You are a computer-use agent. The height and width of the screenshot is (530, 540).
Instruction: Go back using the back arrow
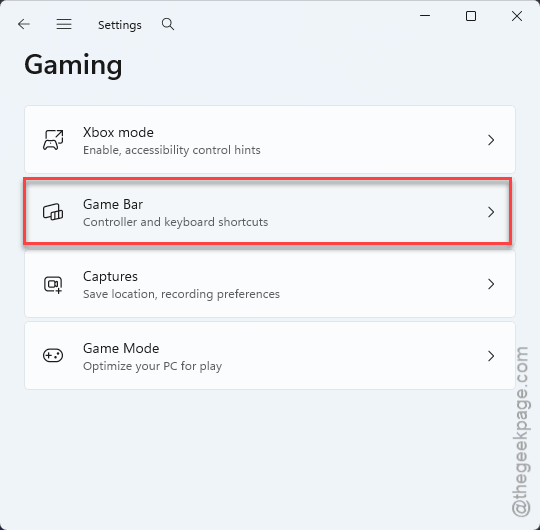(24, 24)
